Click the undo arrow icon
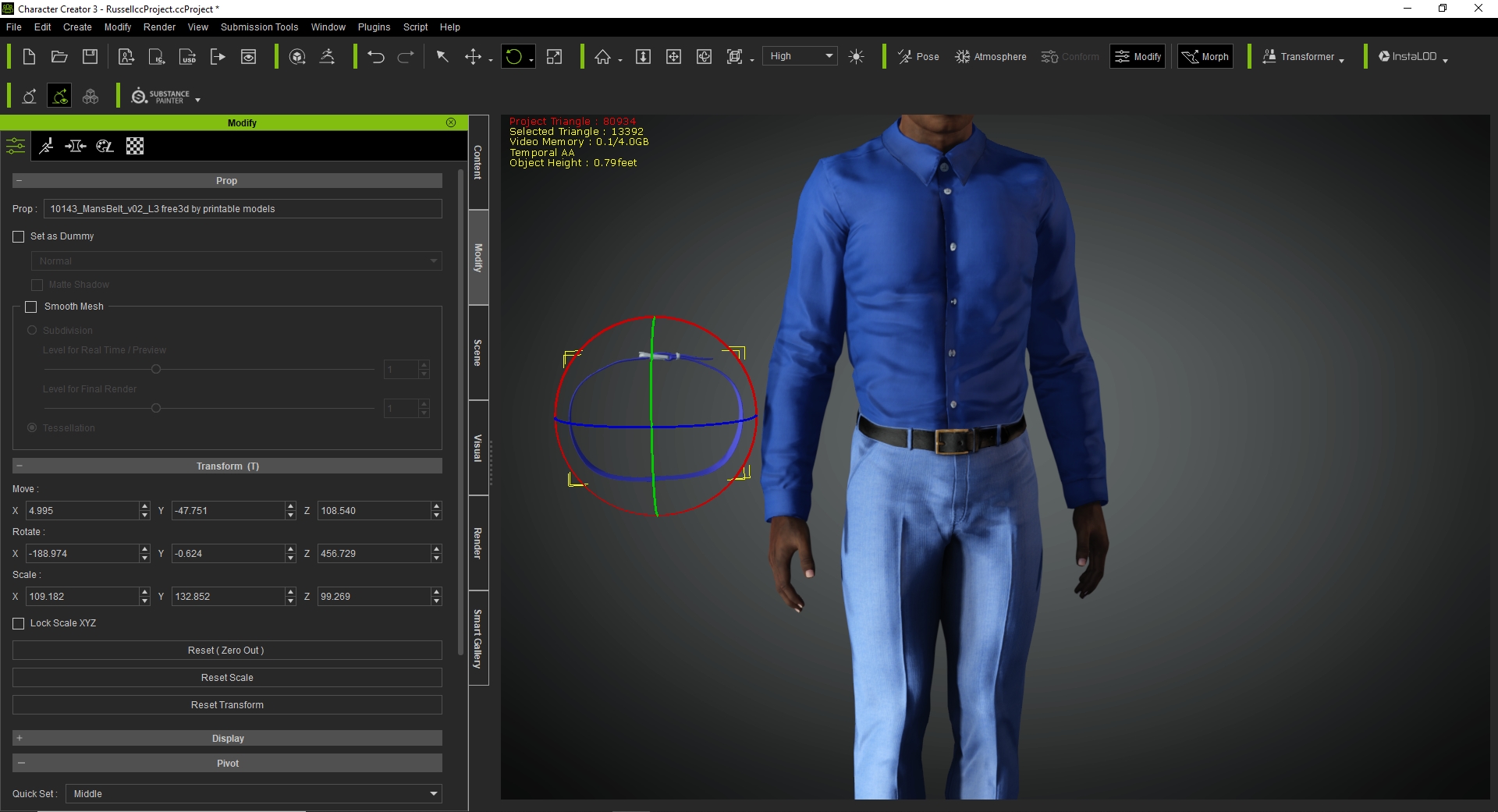 376,57
